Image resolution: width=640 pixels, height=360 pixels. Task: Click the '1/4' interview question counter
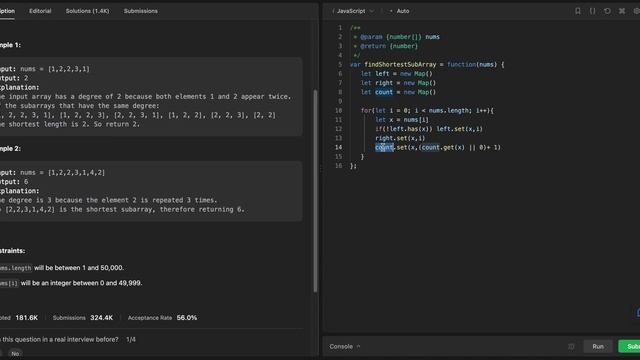[x=131, y=339]
